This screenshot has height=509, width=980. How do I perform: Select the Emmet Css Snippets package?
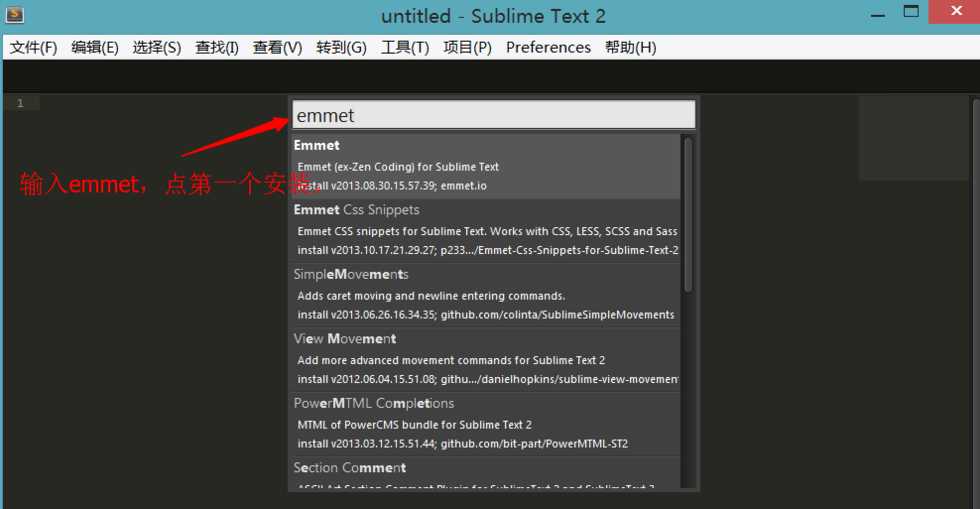[x=486, y=231]
